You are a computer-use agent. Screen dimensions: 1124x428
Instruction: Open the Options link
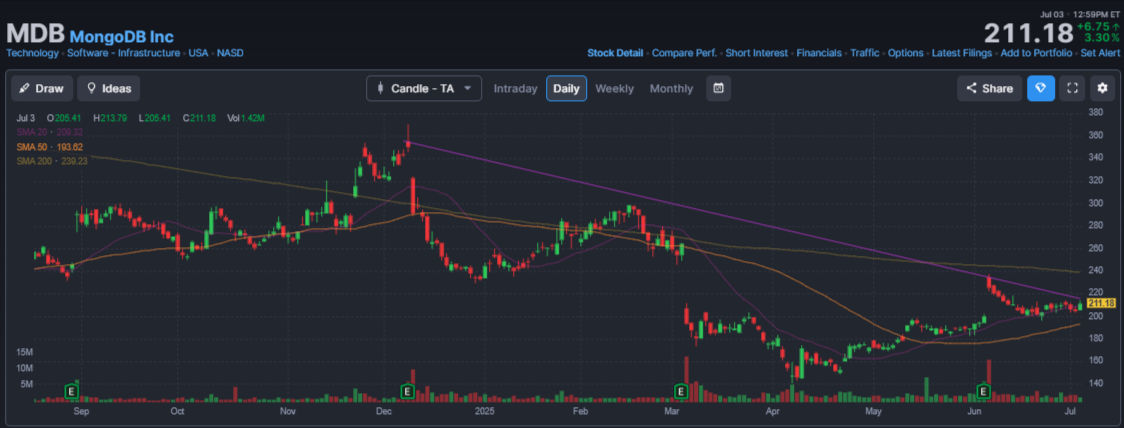pyautogui.click(x=905, y=53)
